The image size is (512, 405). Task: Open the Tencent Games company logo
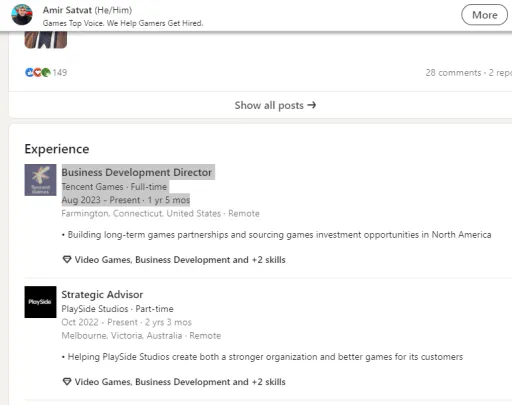coord(40,180)
